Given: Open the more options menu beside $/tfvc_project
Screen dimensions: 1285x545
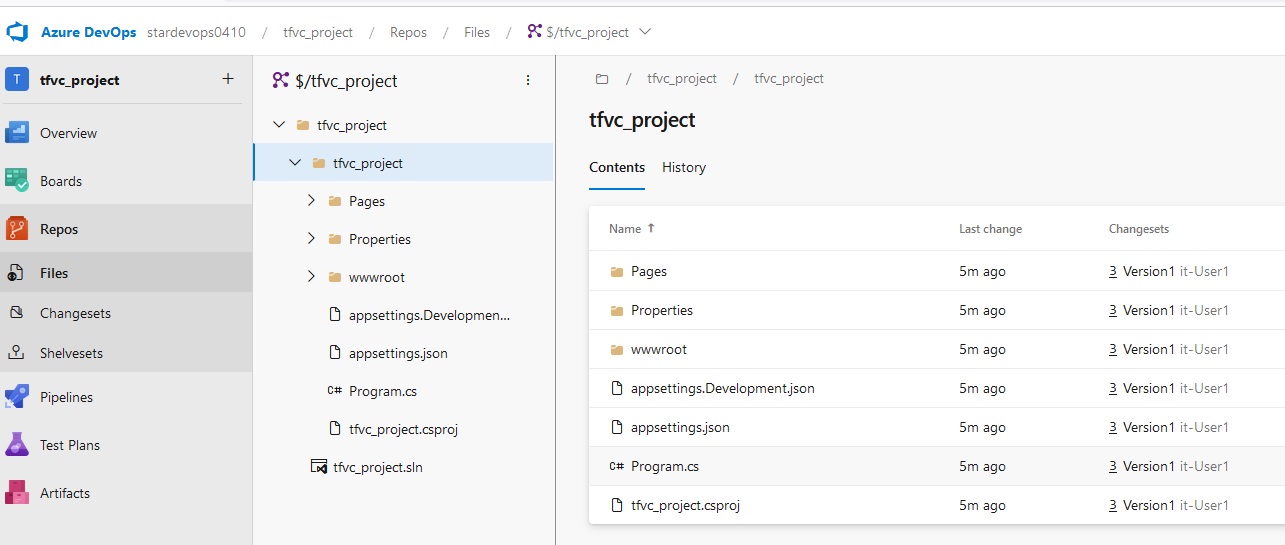Looking at the screenshot, I should (x=528, y=81).
